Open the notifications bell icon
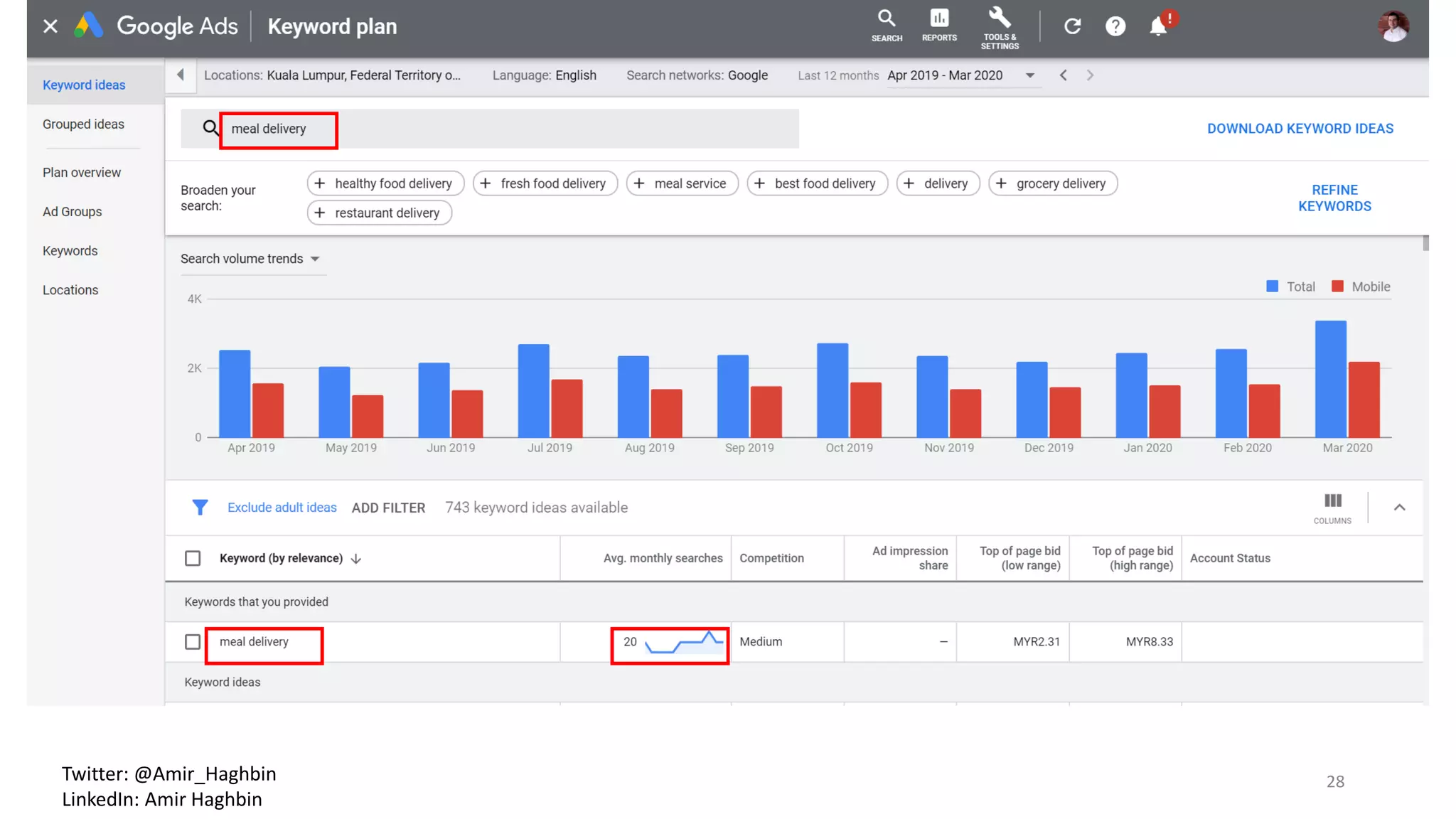Screen dimensions: 1456x819 (x=1158, y=26)
